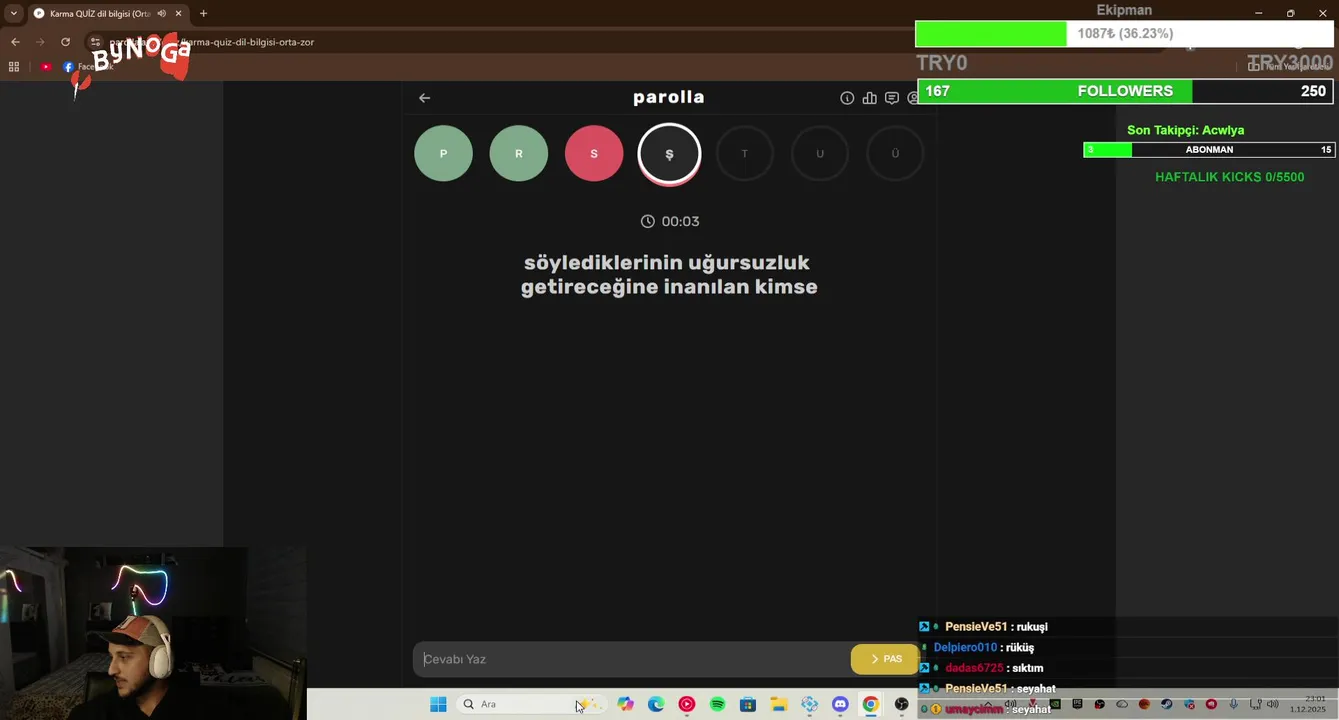1339x720 pixels.
Task: Click the streamer webcam thumbnail
Action: (x=153, y=633)
